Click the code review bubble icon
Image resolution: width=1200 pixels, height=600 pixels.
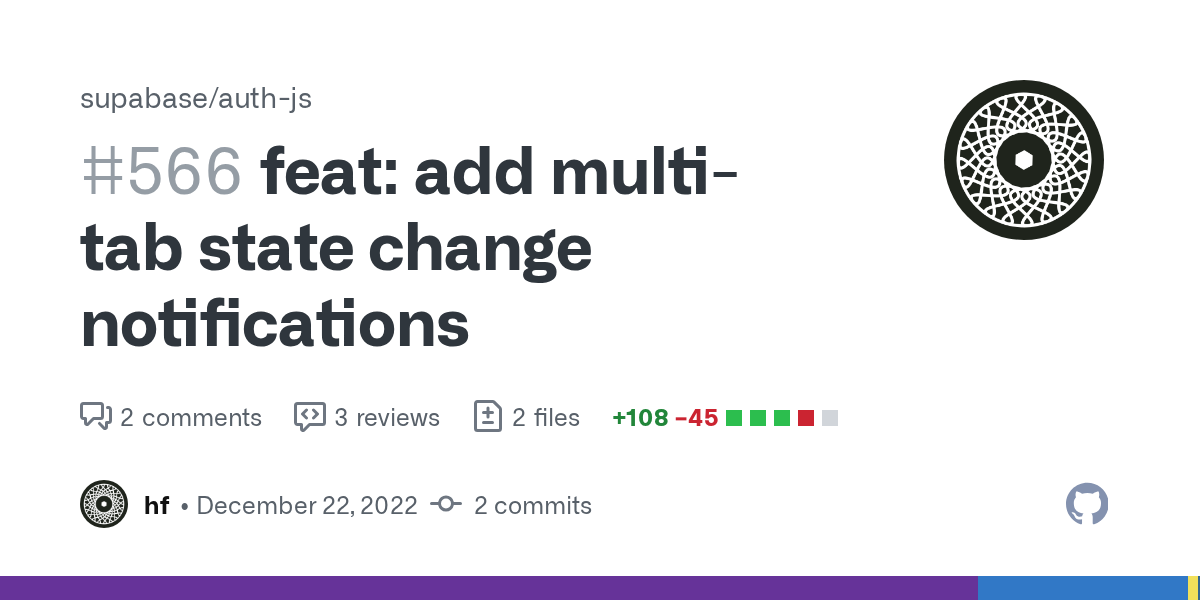point(309,416)
